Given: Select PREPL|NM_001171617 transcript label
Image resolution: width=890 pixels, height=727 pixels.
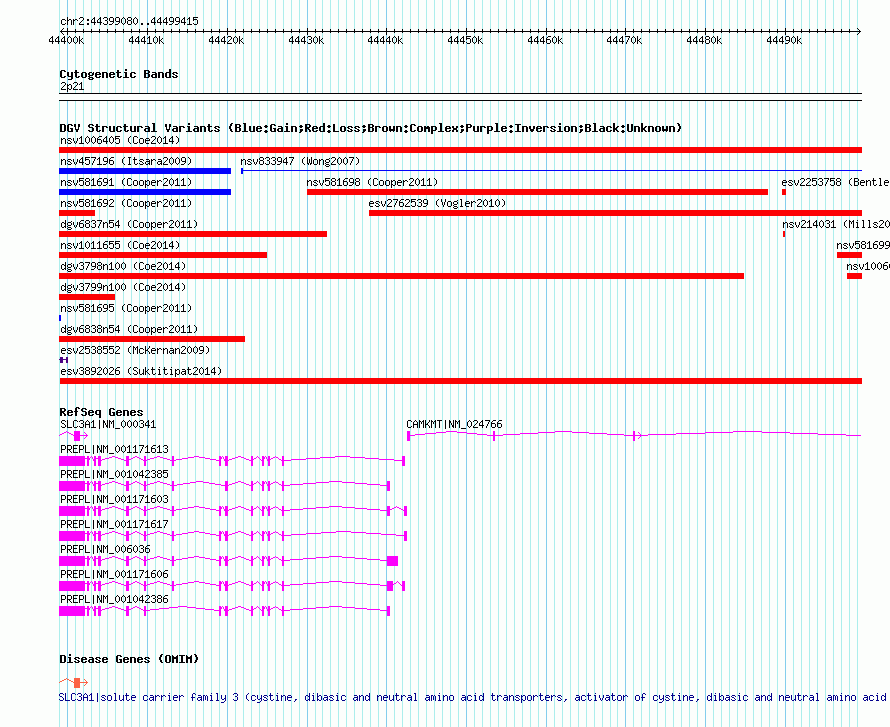Looking at the screenshot, I should point(114,524).
